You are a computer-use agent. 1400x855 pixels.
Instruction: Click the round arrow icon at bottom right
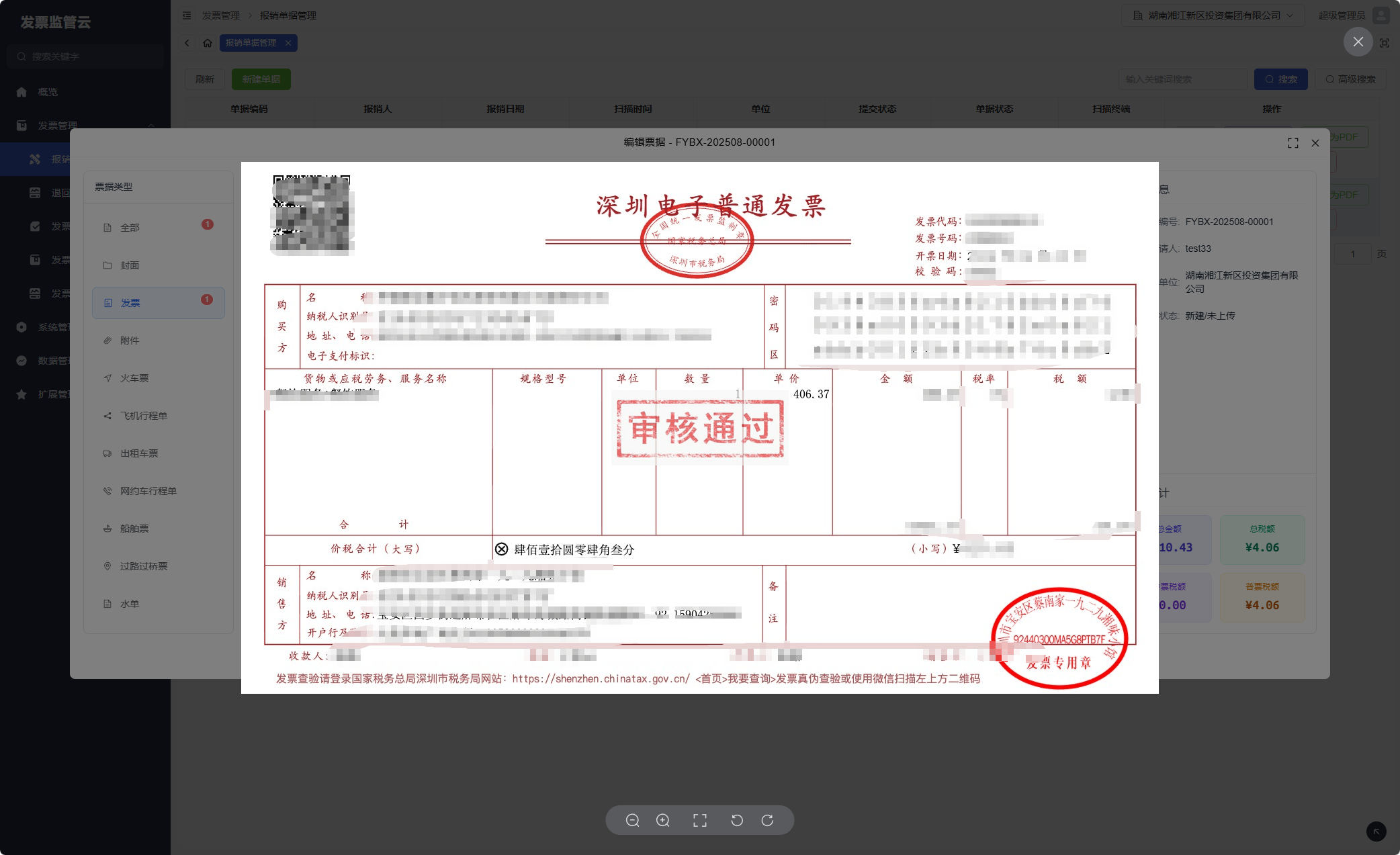pyautogui.click(x=1376, y=831)
